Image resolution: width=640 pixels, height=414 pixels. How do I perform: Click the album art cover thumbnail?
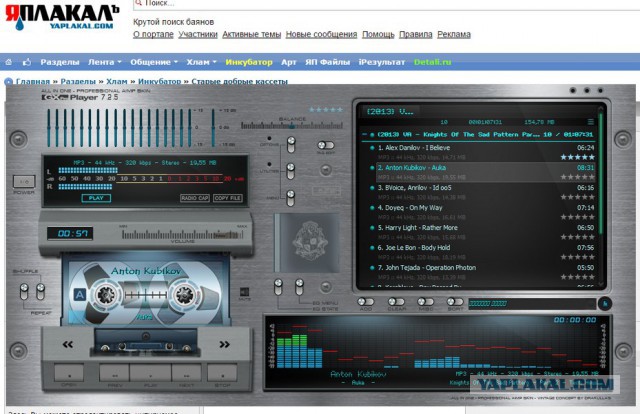(x=307, y=243)
